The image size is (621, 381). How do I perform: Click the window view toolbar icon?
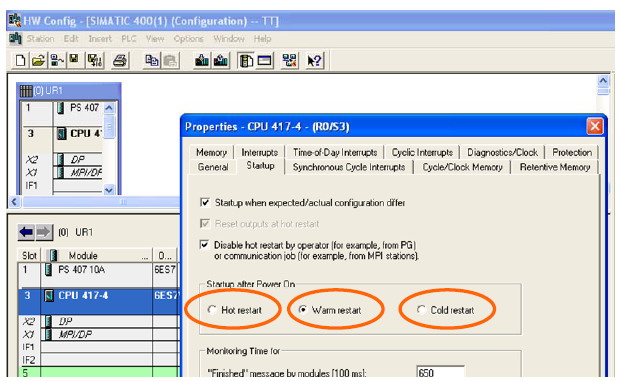pyautogui.click(x=265, y=61)
